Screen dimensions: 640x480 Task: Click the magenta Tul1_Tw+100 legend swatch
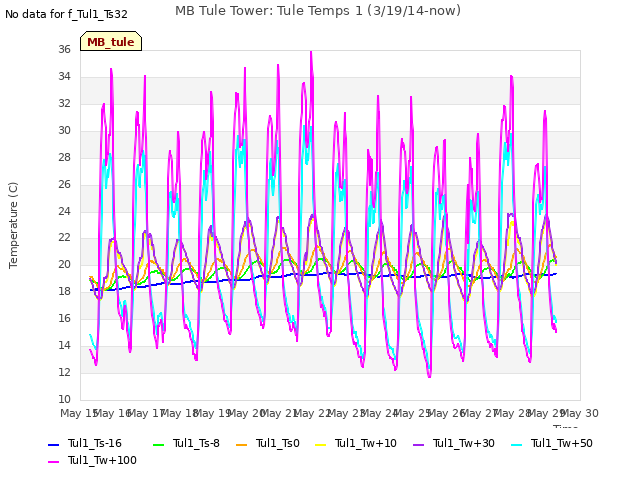pos(54,462)
